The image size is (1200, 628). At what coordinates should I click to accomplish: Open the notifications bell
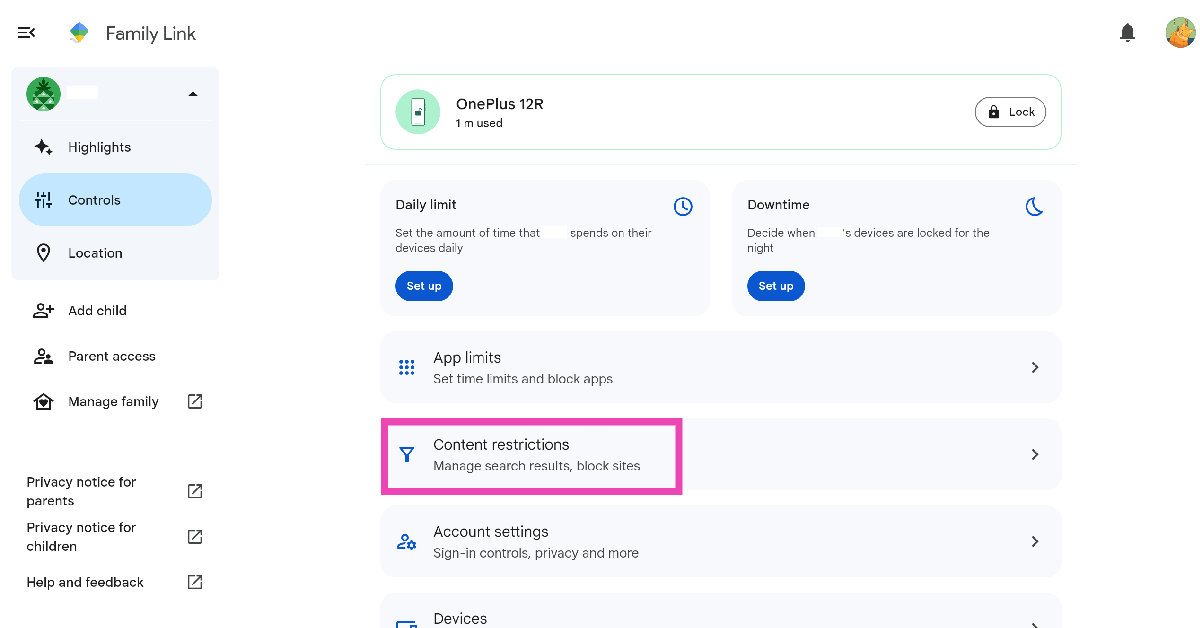(x=1127, y=33)
